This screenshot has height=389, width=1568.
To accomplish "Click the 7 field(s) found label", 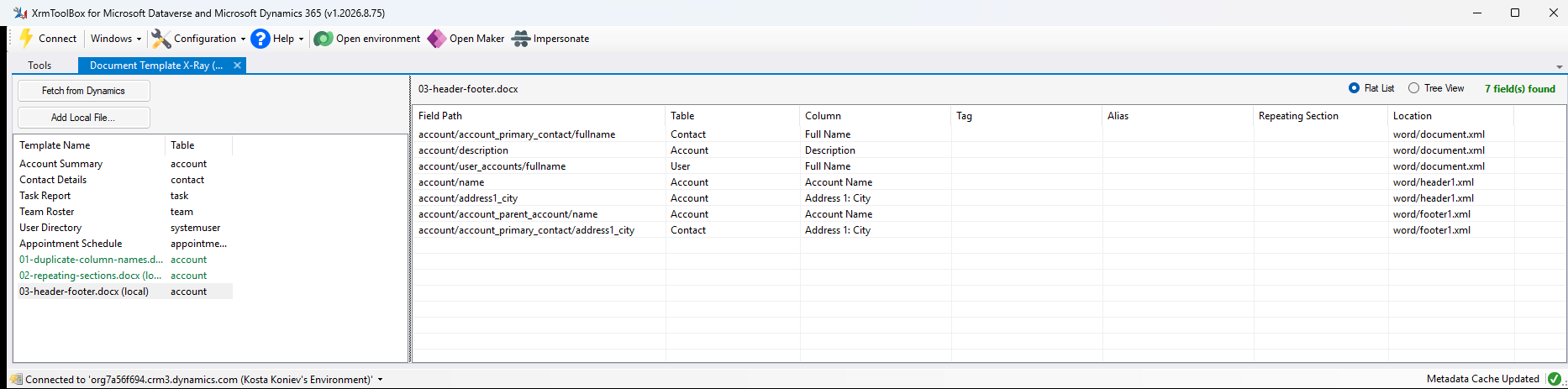I will pyautogui.click(x=1520, y=88).
